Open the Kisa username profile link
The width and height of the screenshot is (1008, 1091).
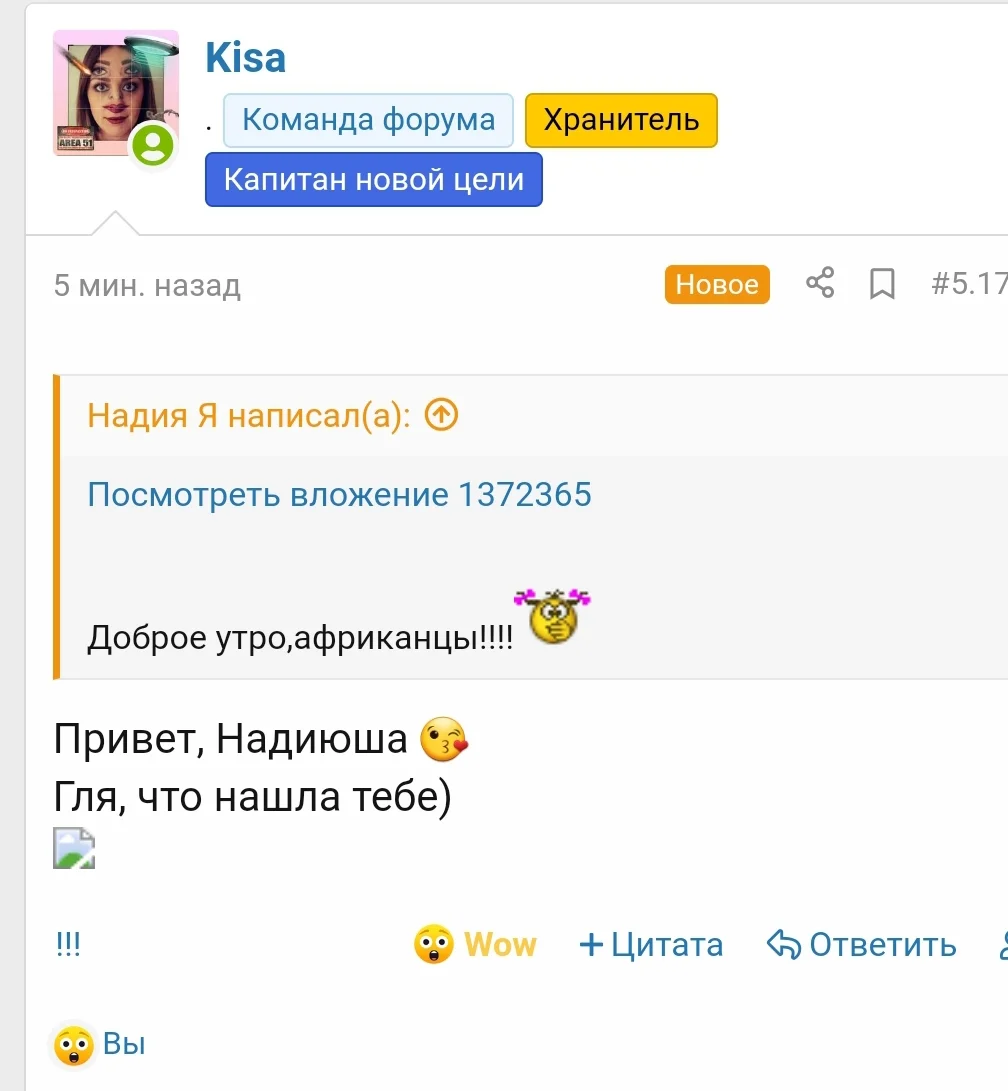coord(246,58)
